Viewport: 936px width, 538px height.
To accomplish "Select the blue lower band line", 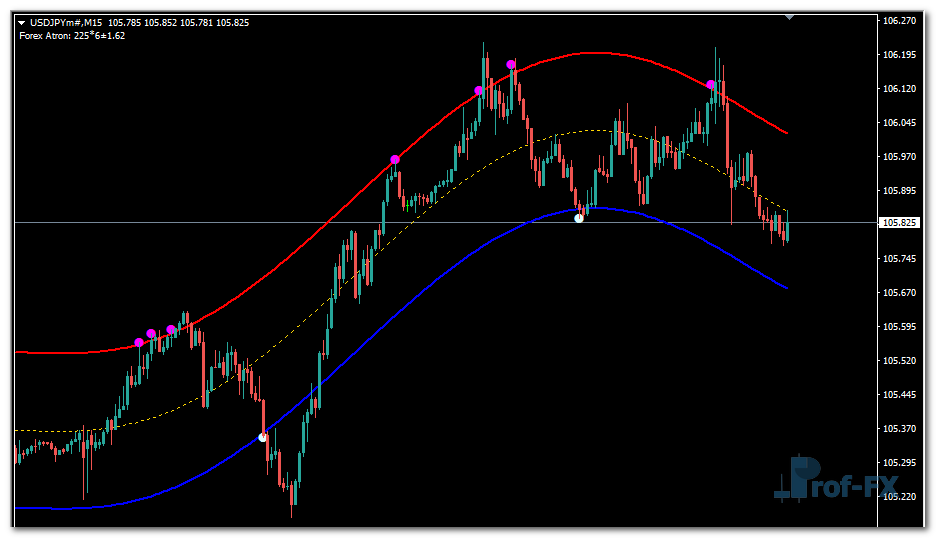I will pyautogui.click(x=400, y=300).
